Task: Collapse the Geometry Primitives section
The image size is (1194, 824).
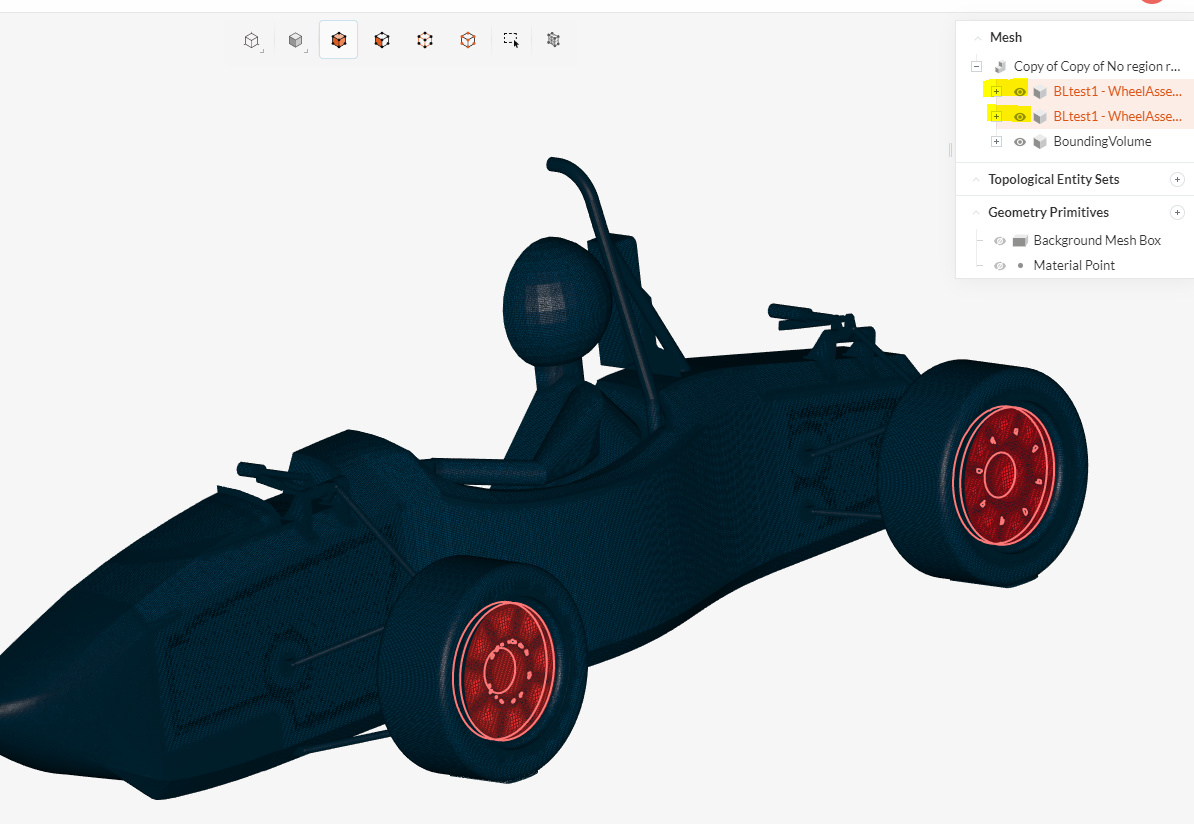Action: pyautogui.click(x=977, y=213)
